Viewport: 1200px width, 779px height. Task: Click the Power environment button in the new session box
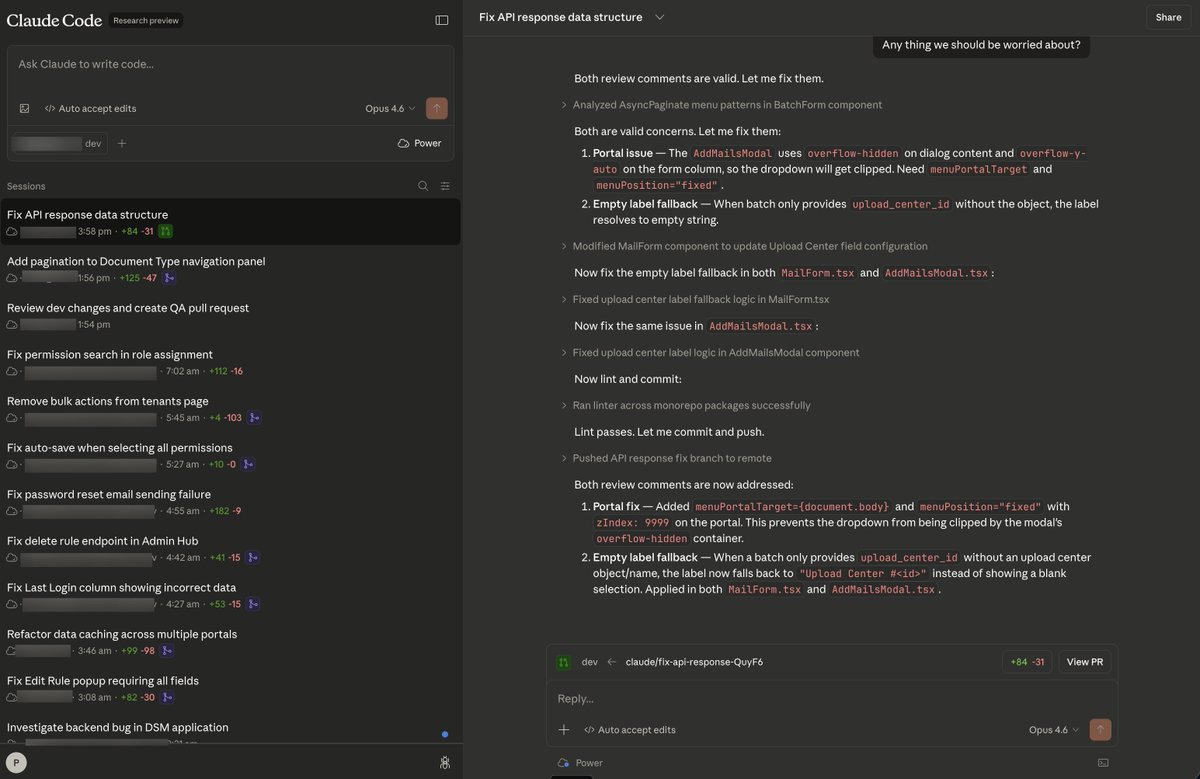click(x=419, y=143)
